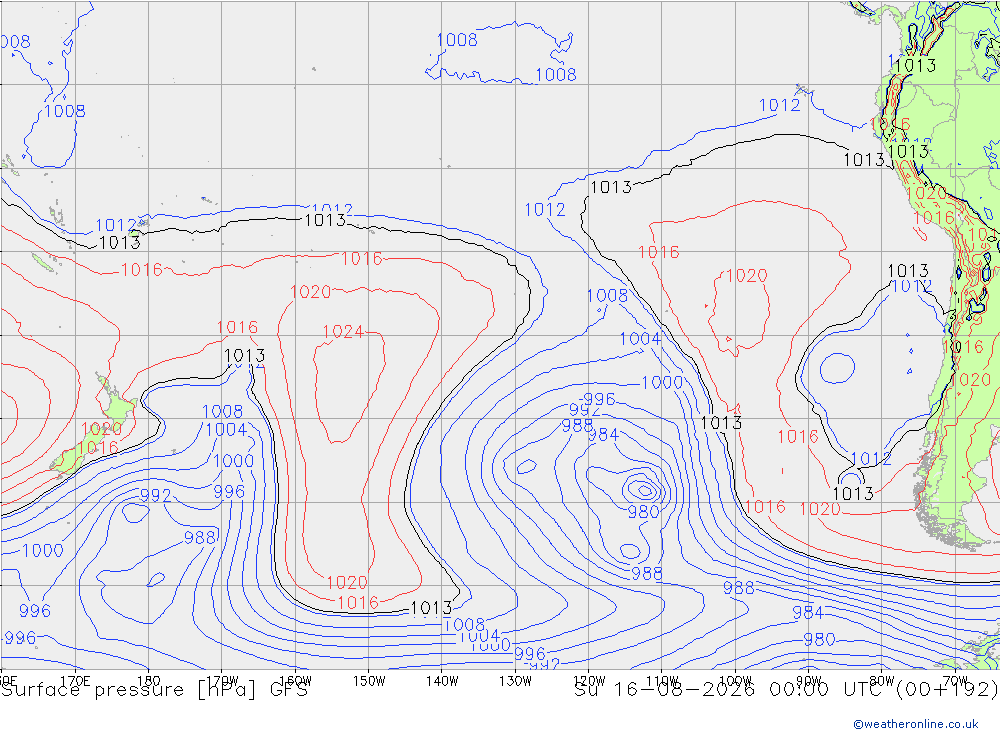The image size is (1000, 733).
Task: Click the 170E longitude axis label
Action: click(75, 681)
